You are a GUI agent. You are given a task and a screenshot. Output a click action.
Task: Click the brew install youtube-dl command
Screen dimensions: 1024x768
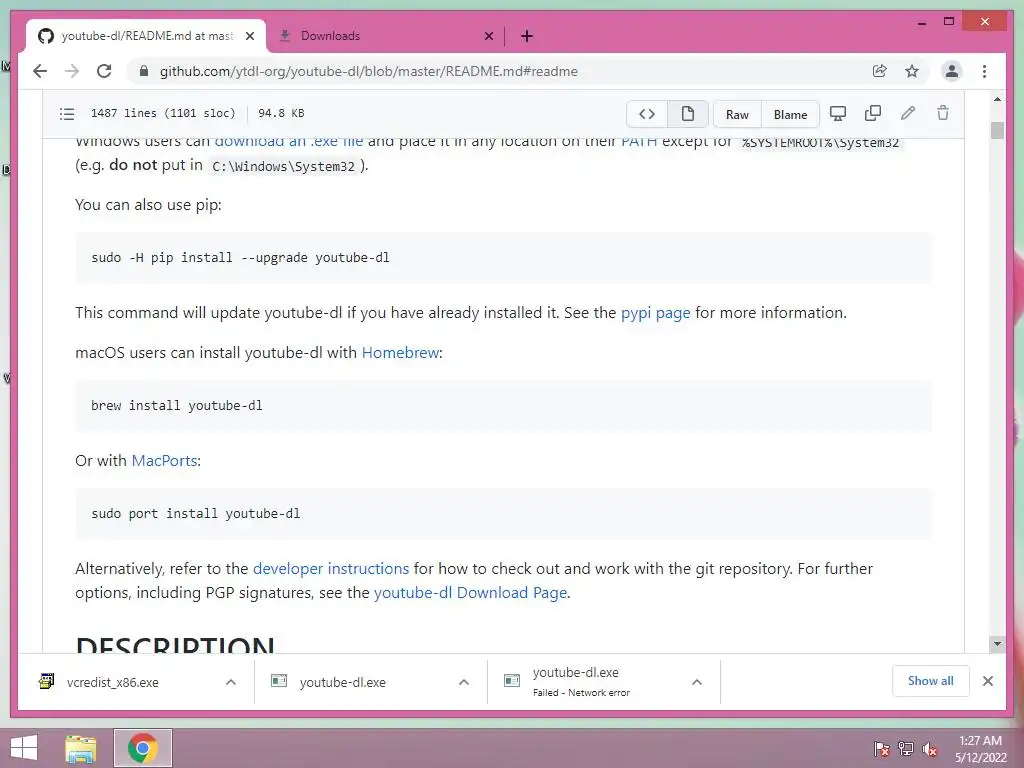pyautogui.click(x=177, y=406)
